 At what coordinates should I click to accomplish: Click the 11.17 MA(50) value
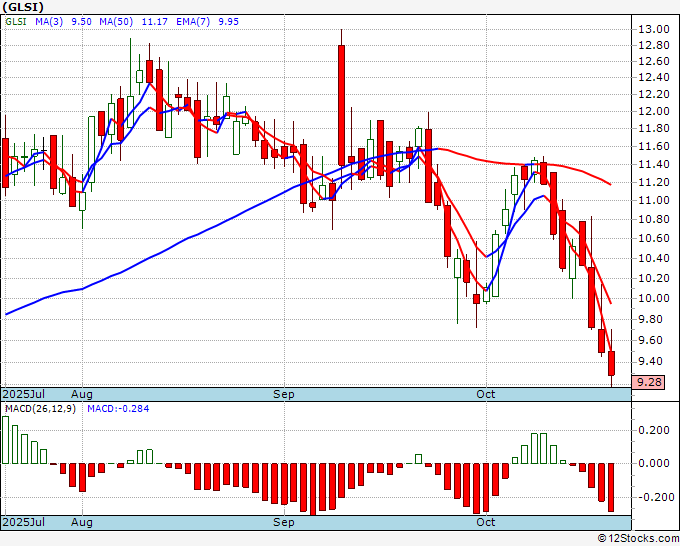[154, 21]
